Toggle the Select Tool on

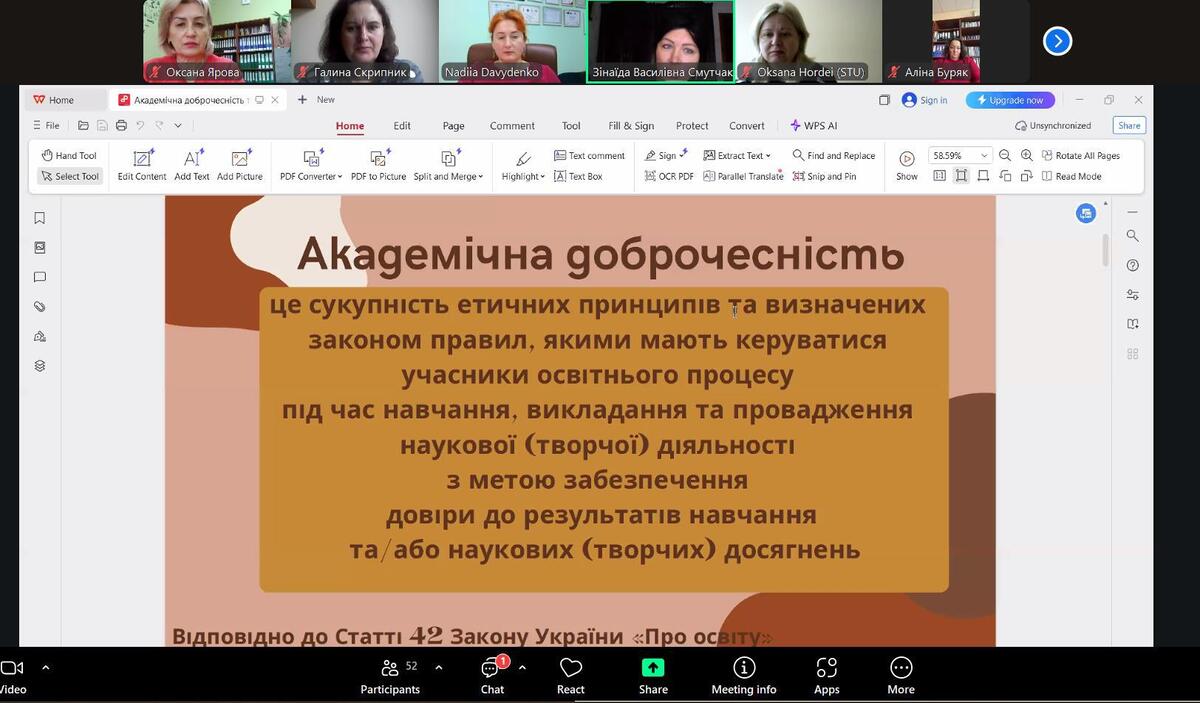click(70, 177)
